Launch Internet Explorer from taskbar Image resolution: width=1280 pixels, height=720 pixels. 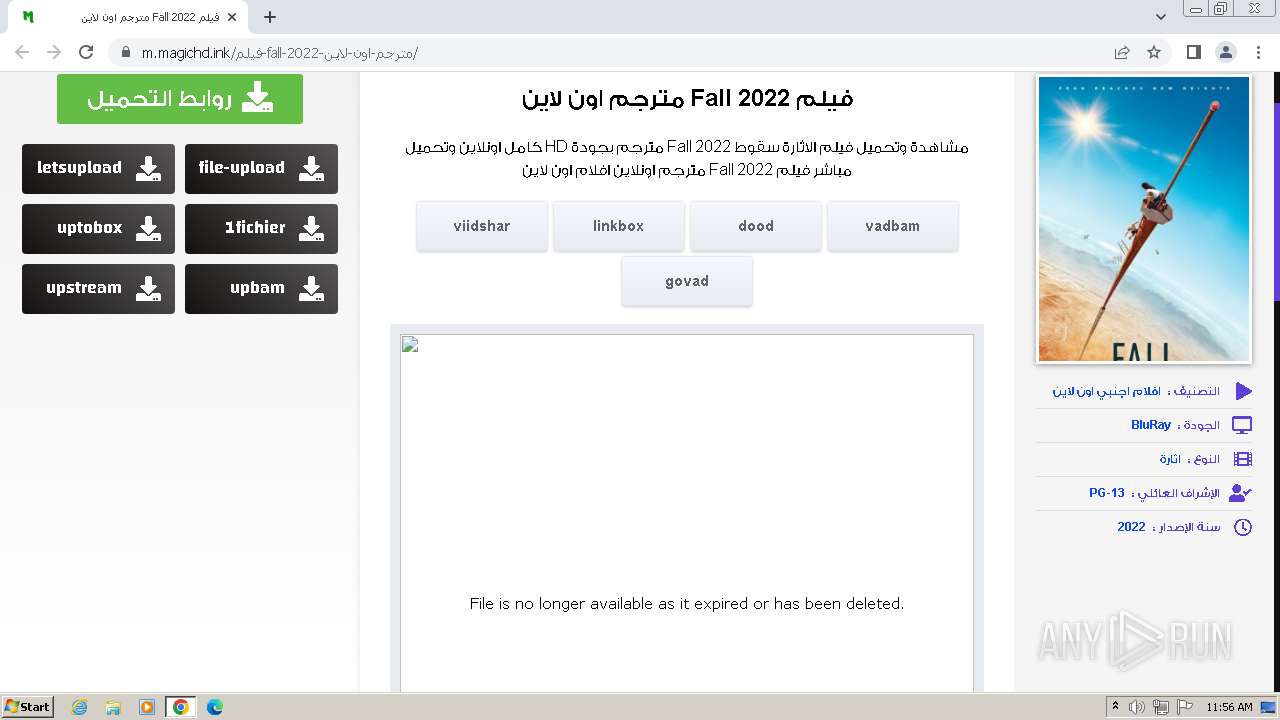(80, 707)
